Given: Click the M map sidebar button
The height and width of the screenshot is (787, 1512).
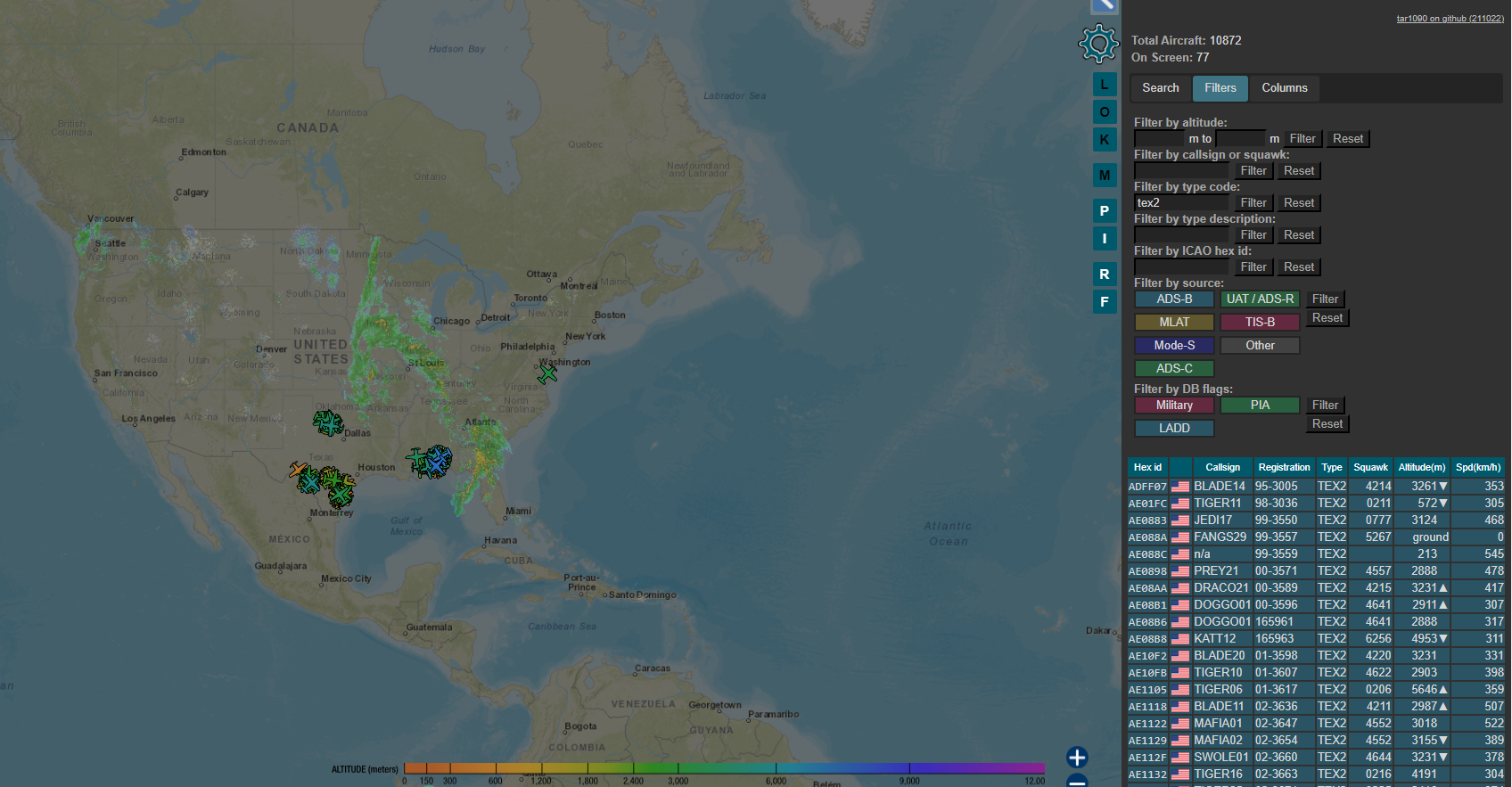Looking at the screenshot, I should point(1105,176).
